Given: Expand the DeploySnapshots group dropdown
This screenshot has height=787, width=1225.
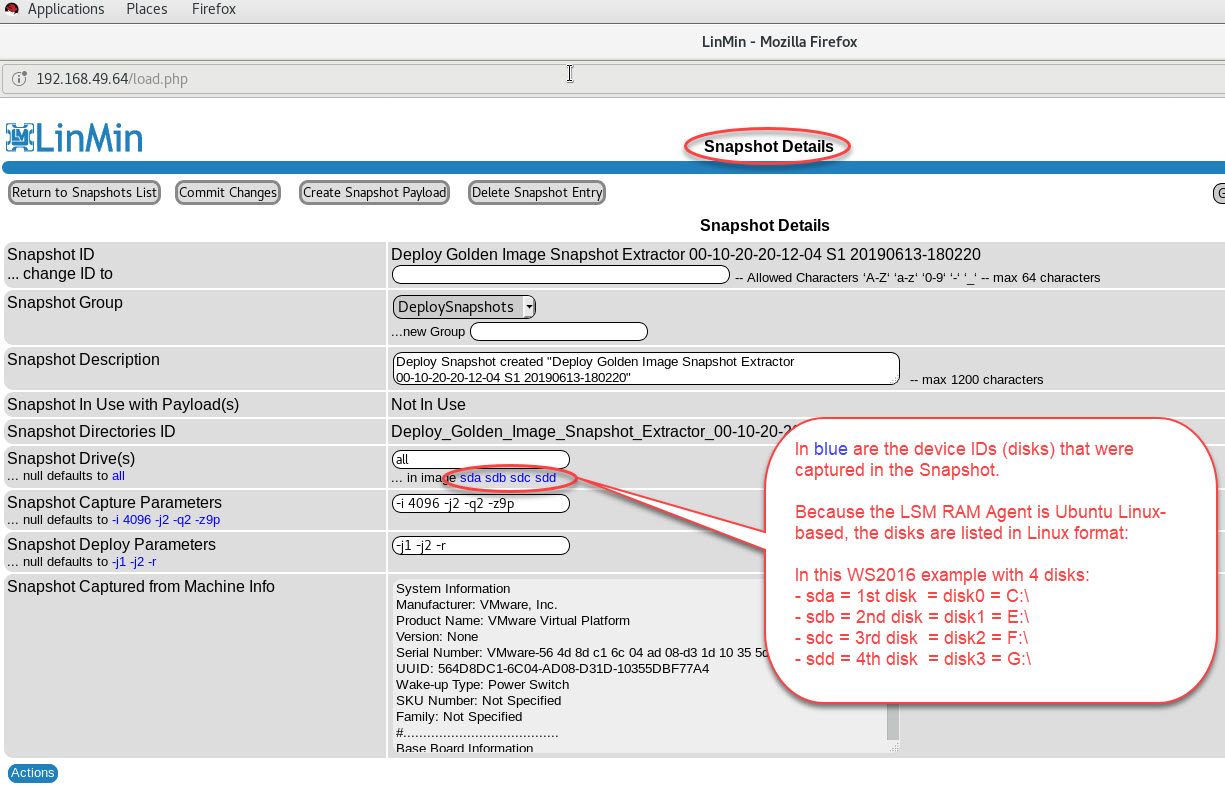Looking at the screenshot, I should pyautogui.click(x=465, y=307).
